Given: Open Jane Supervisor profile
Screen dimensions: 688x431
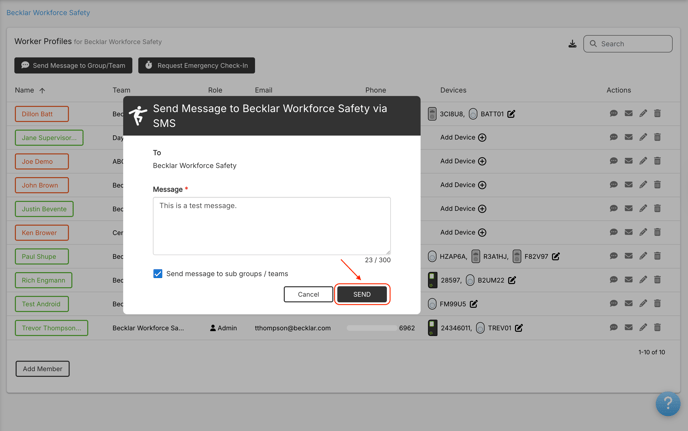Looking at the screenshot, I should (x=49, y=137).
